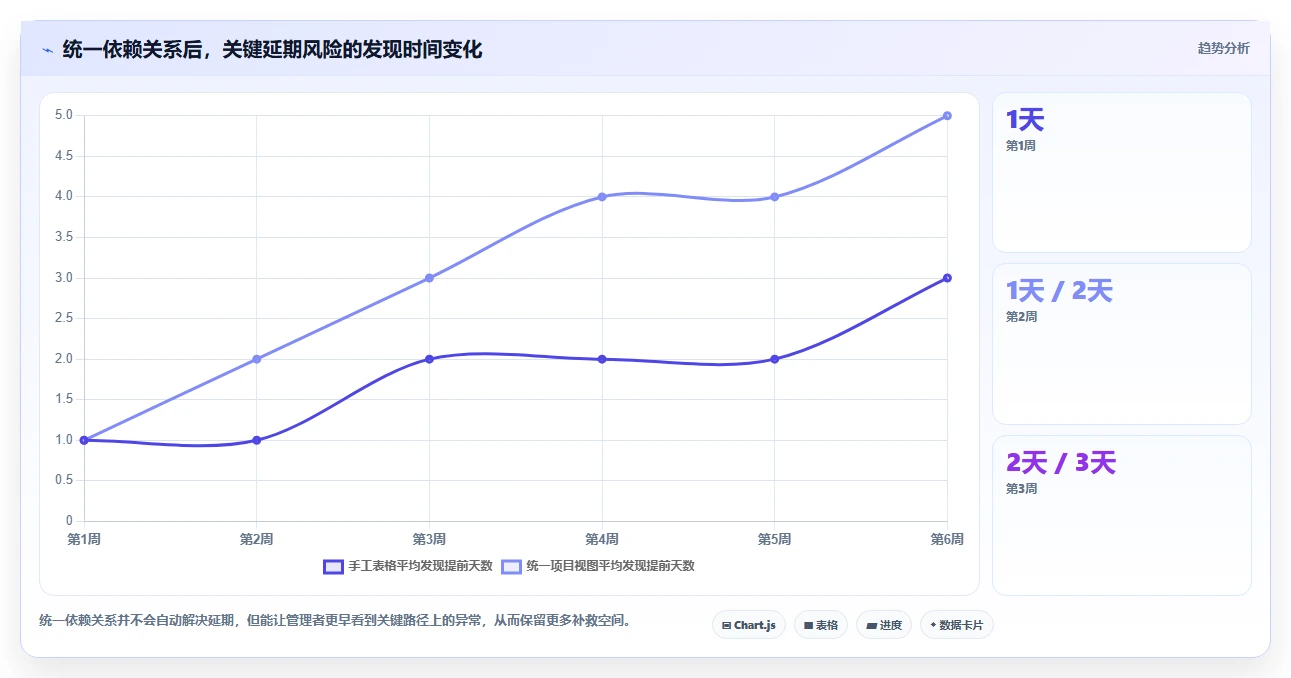The height and width of the screenshot is (678, 1291).
Task: Click the 第3周 x-axis label
Action: [429, 540]
